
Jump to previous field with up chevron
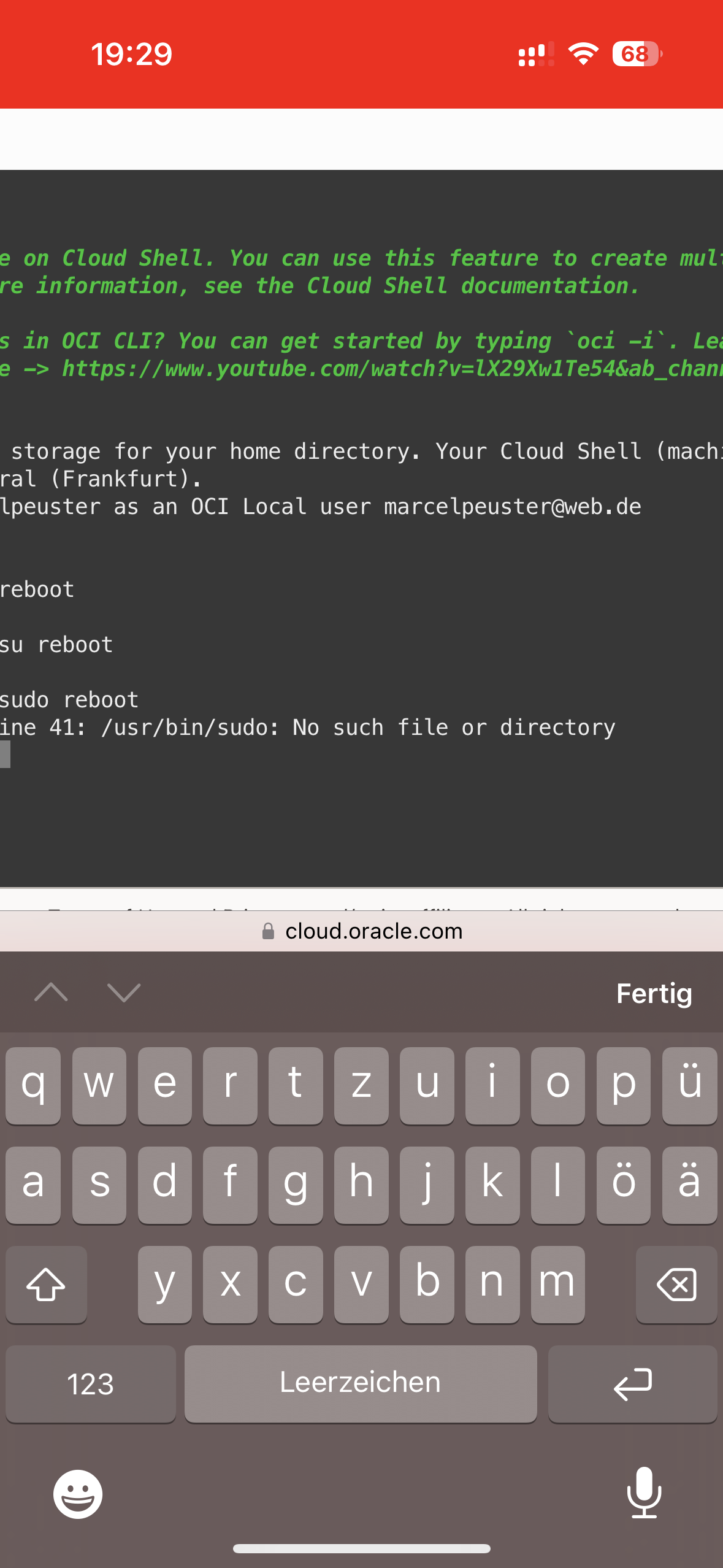(x=52, y=992)
